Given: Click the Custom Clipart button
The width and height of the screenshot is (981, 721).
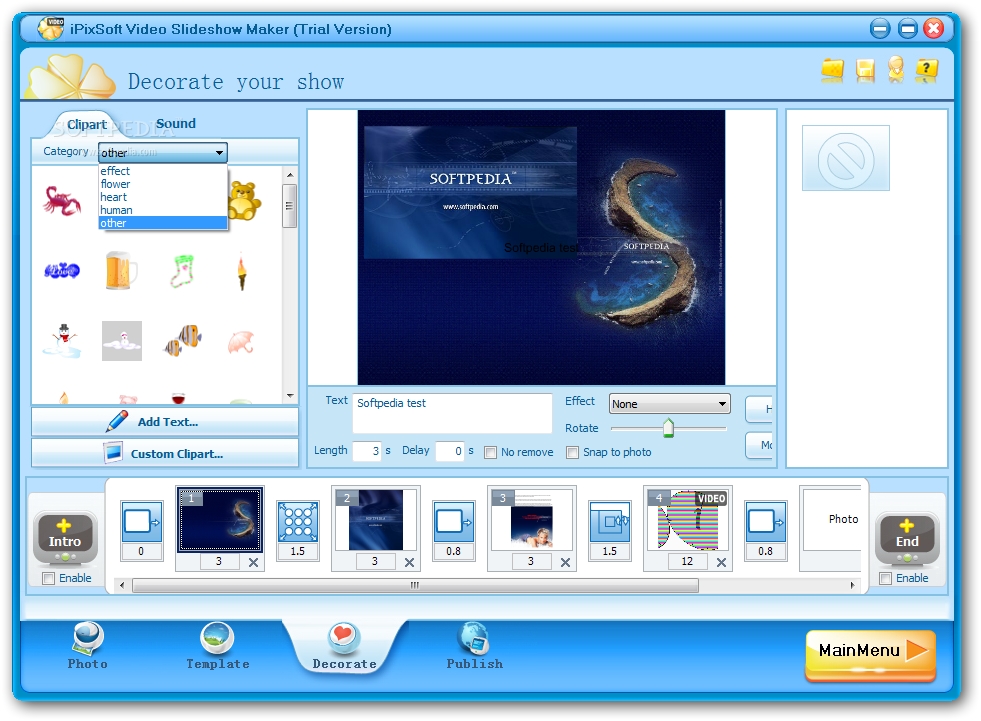Looking at the screenshot, I should pyautogui.click(x=165, y=453).
